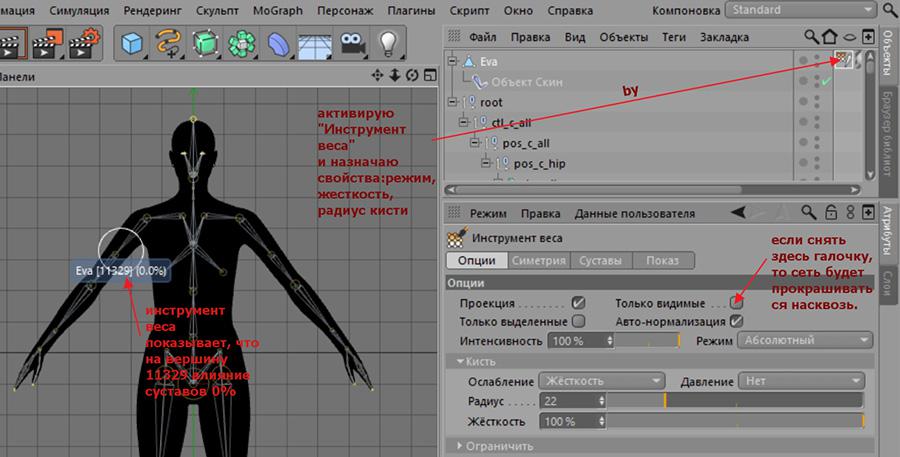This screenshot has height=457, width=900.
Task: Open the MoGraph menu
Action: pos(278,10)
